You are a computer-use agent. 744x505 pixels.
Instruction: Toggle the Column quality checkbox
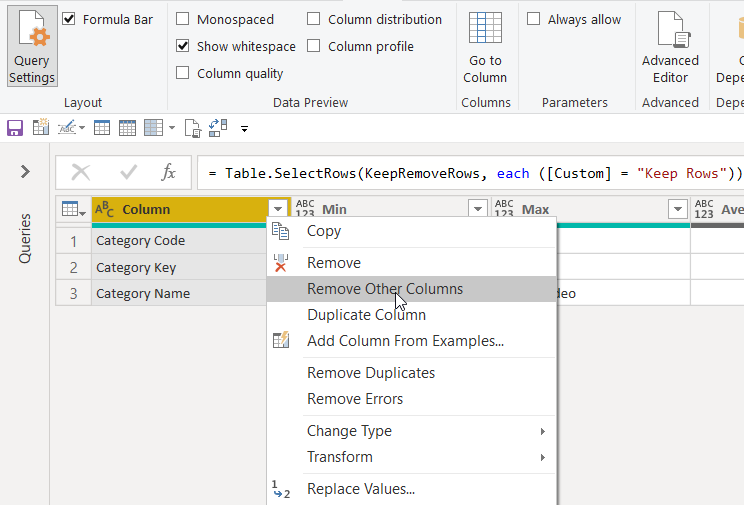pos(183,73)
